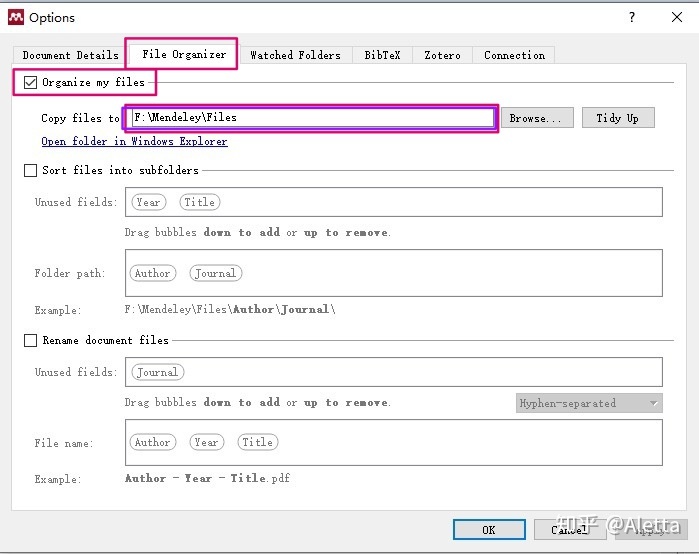Open folder in Windows Explorer link
The image size is (699, 554).
[134, 141]
